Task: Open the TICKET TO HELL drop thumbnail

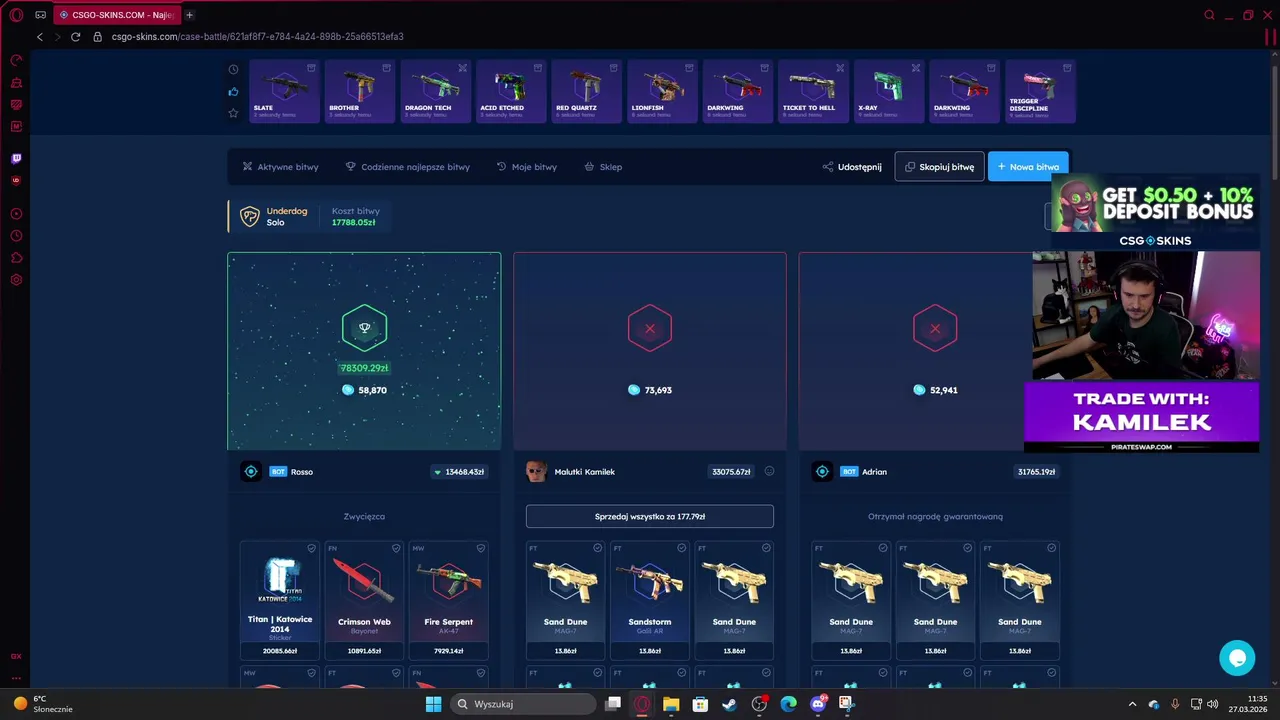Action: pyautogui.click(x=813, y=92)
